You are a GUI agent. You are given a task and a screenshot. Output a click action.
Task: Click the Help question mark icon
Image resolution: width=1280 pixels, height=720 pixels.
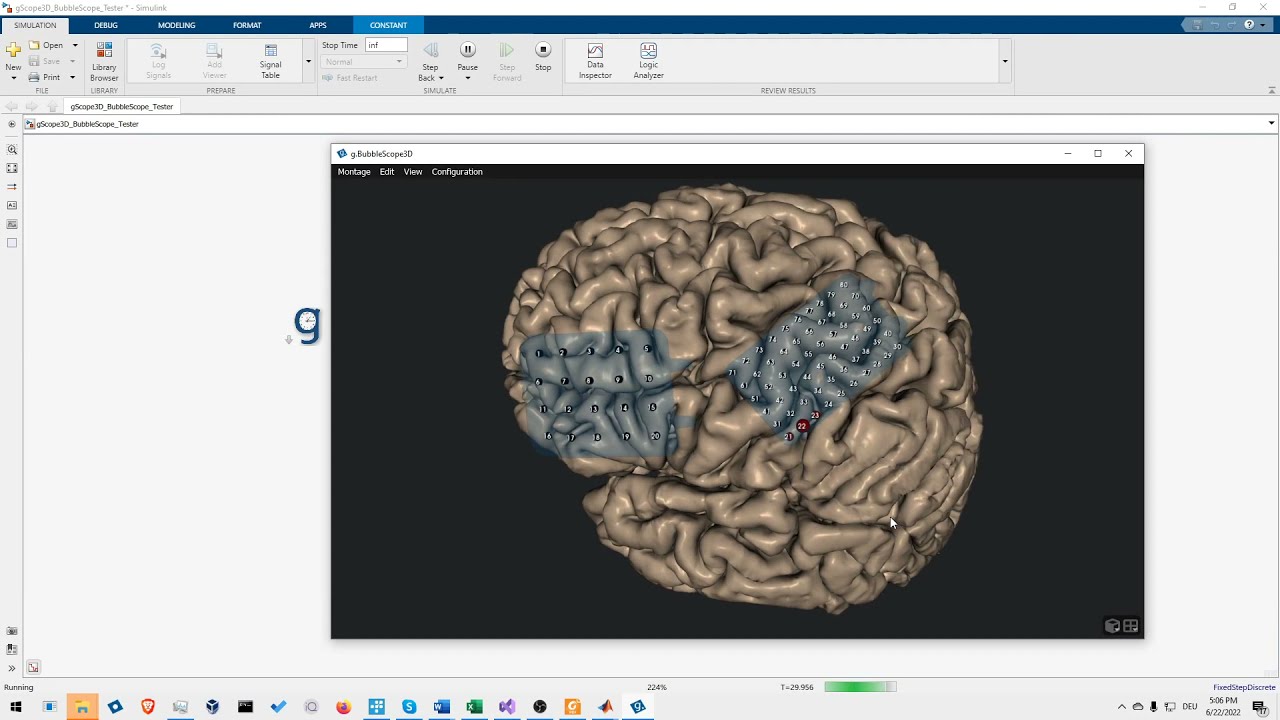coord(1248,25)
